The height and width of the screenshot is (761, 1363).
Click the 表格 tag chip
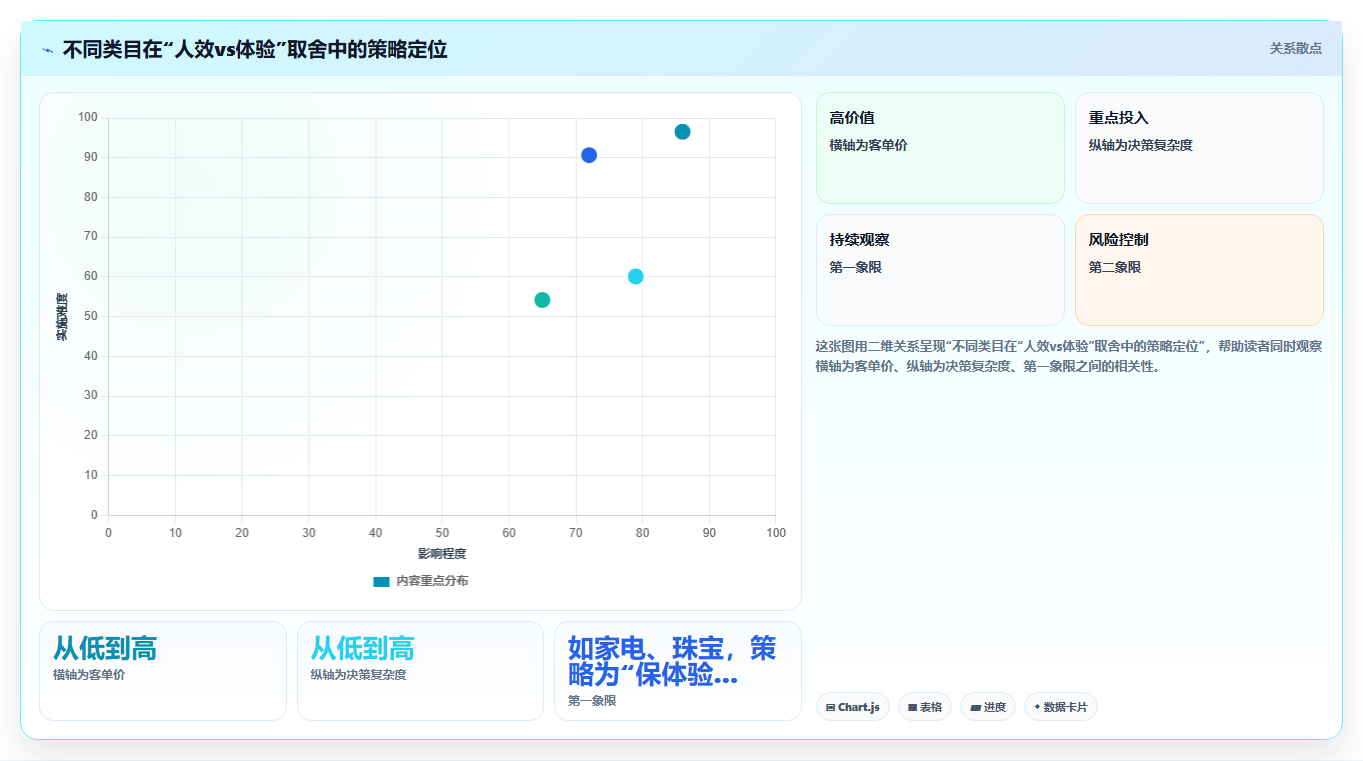925,707
